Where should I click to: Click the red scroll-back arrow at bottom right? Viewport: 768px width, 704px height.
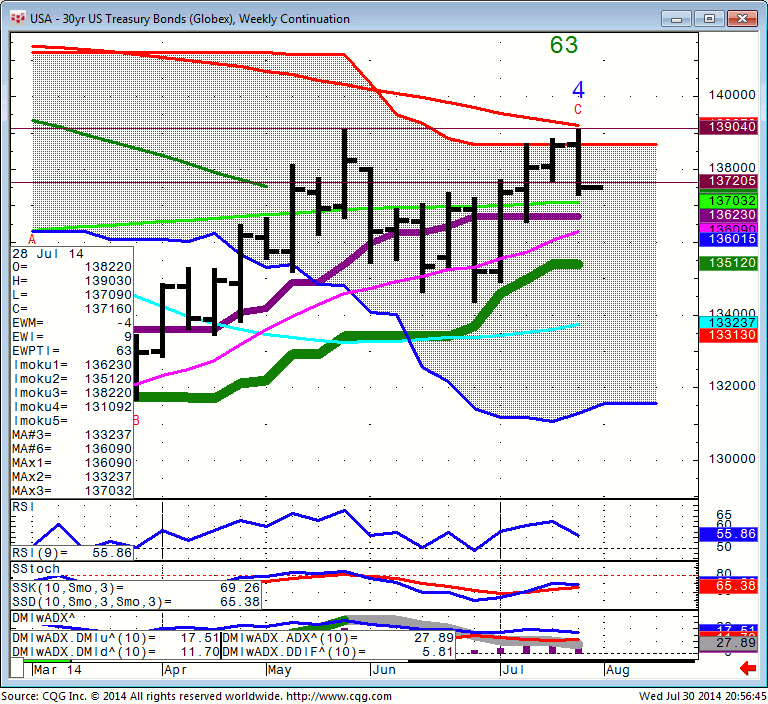click(x=748, y=668)
